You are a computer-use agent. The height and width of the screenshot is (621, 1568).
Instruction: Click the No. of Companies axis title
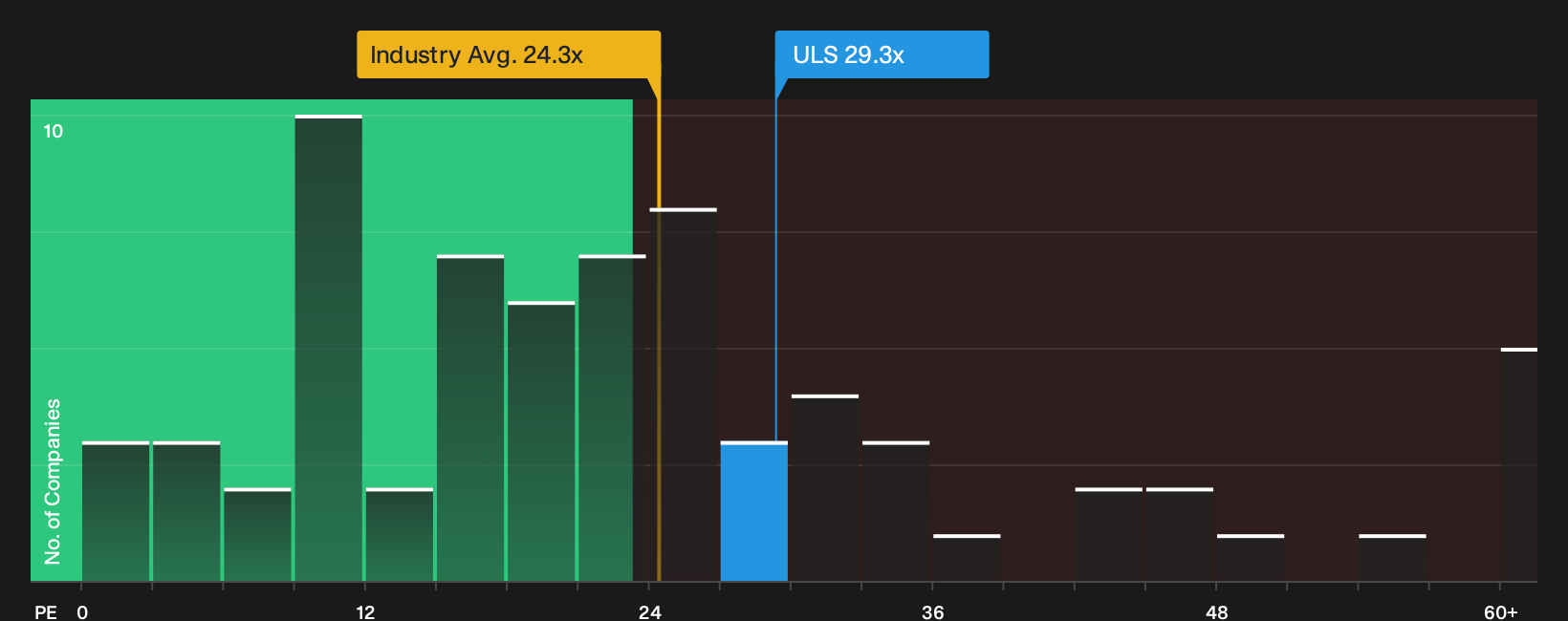tap(53, 481)
